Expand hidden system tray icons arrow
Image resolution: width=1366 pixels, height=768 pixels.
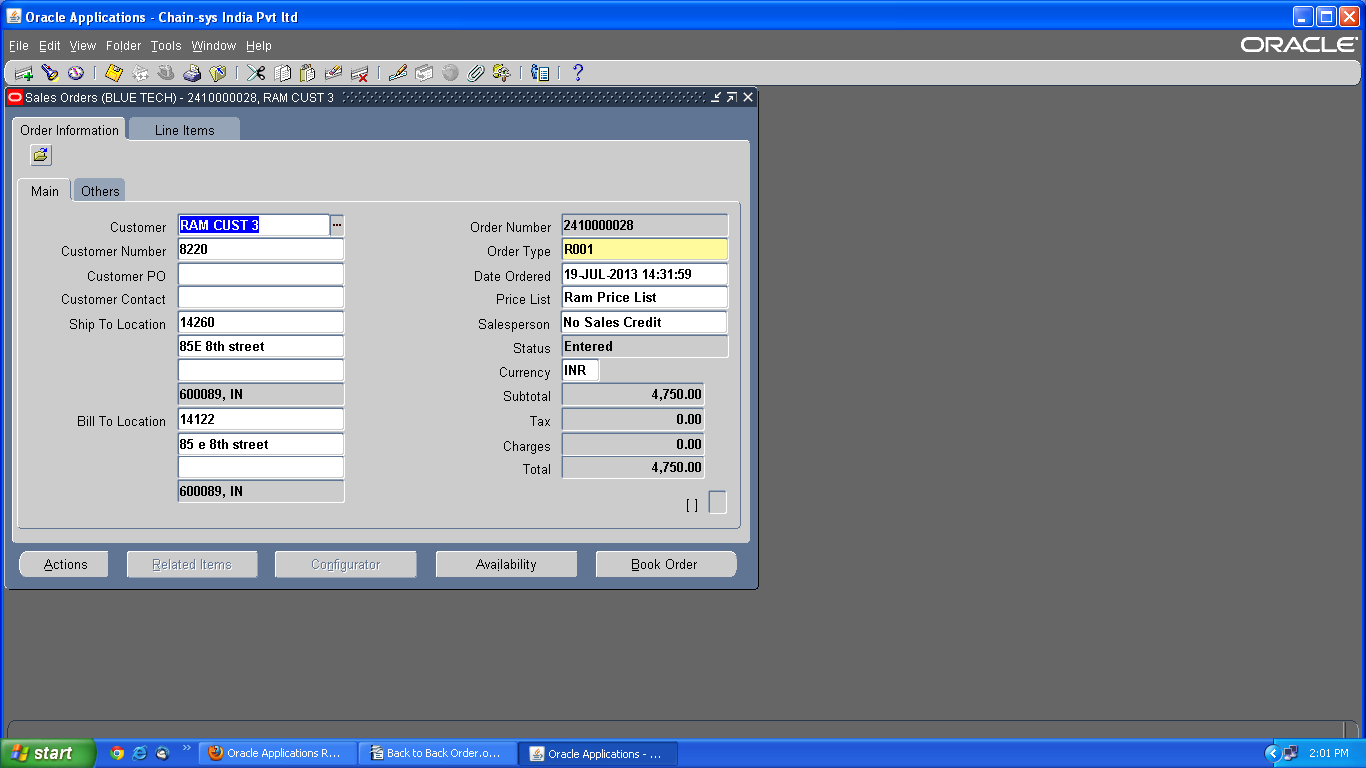(x=1272, y=753)
